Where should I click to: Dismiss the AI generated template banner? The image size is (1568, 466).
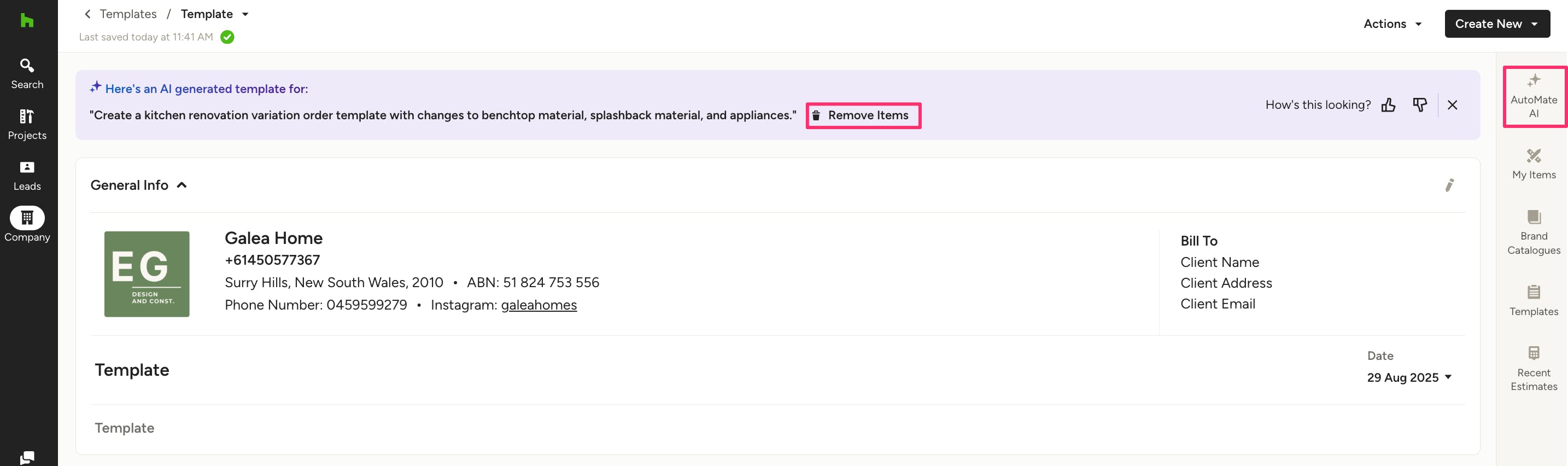[1452, 105]
